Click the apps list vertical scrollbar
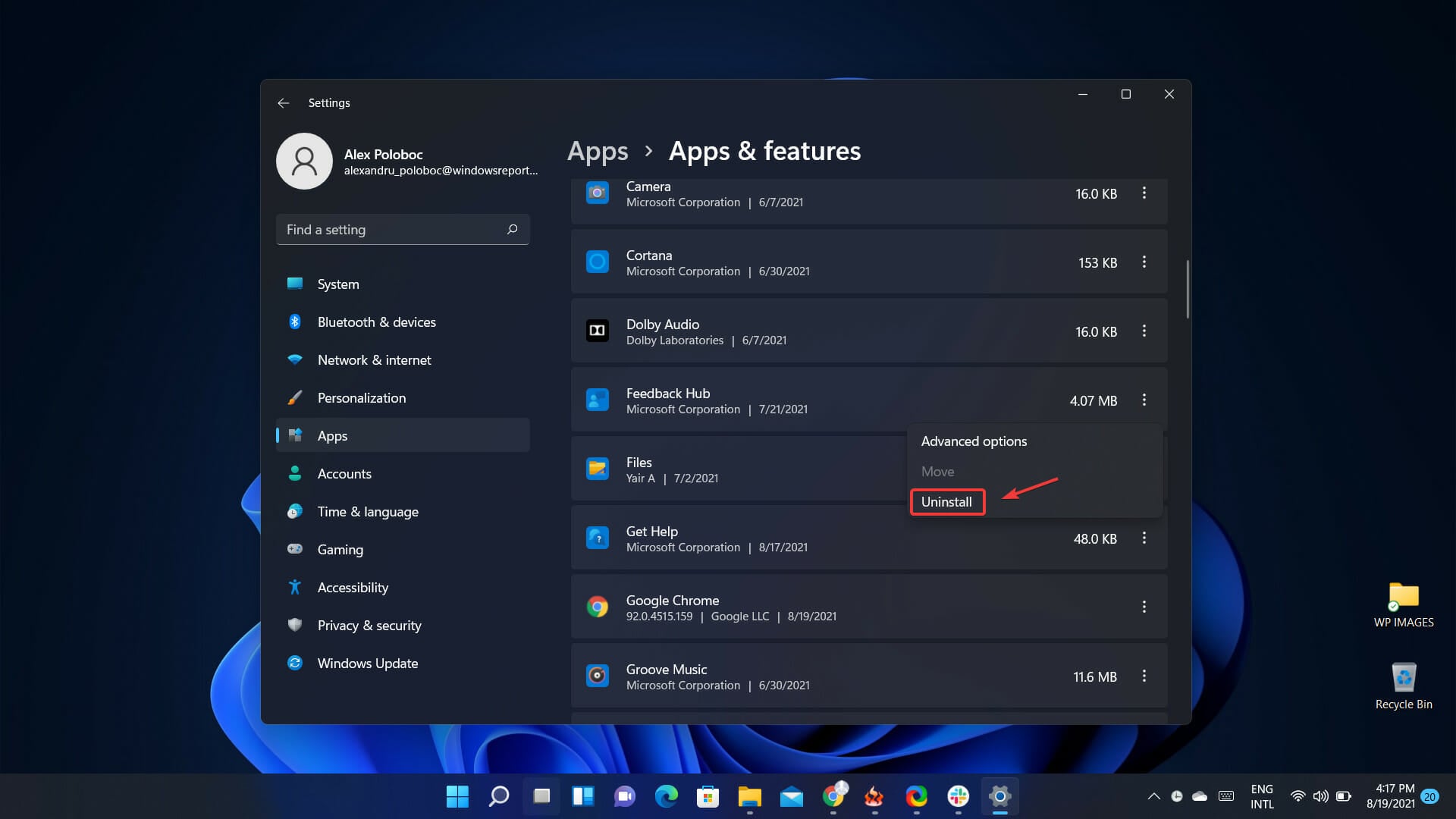This screenshot has width=1456, height=819. [x=1187, y=290]
